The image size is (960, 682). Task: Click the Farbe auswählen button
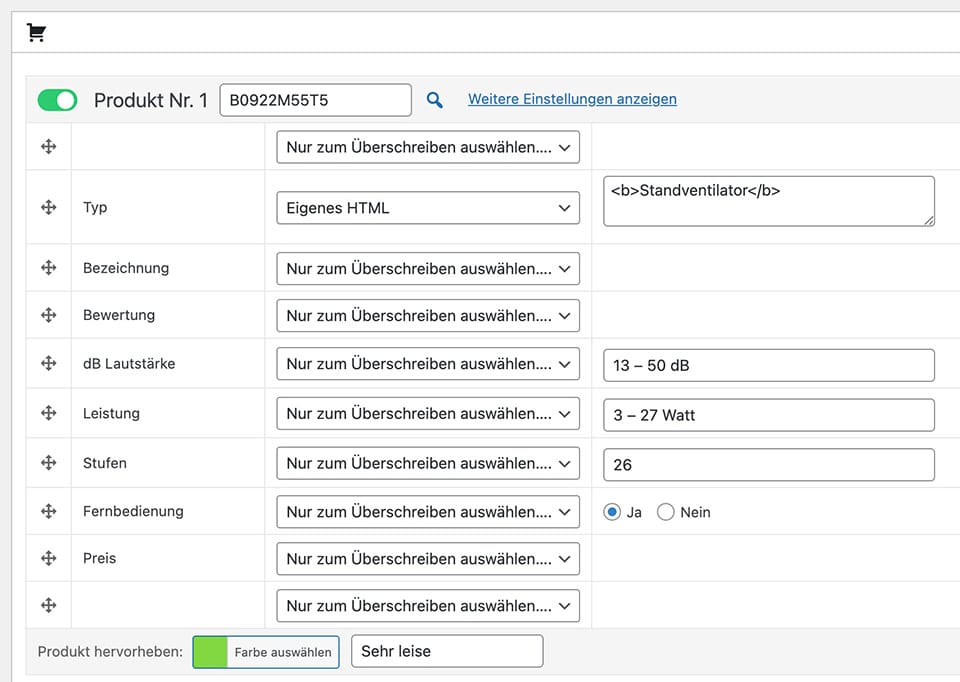(282, 652)
